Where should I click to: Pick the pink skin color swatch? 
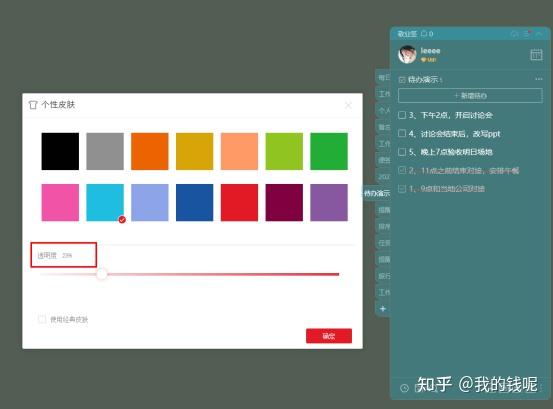click(60, 202)
